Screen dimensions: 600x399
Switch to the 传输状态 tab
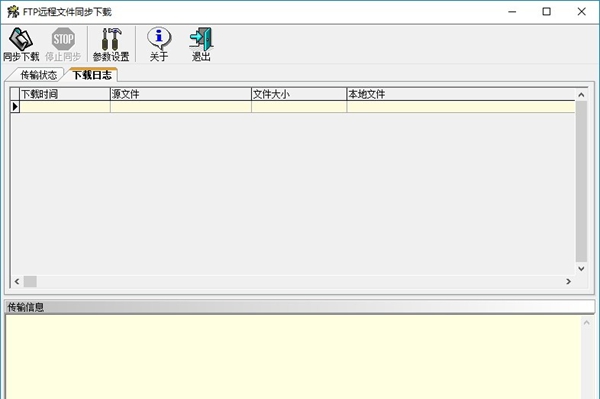[x=38, y=75]
